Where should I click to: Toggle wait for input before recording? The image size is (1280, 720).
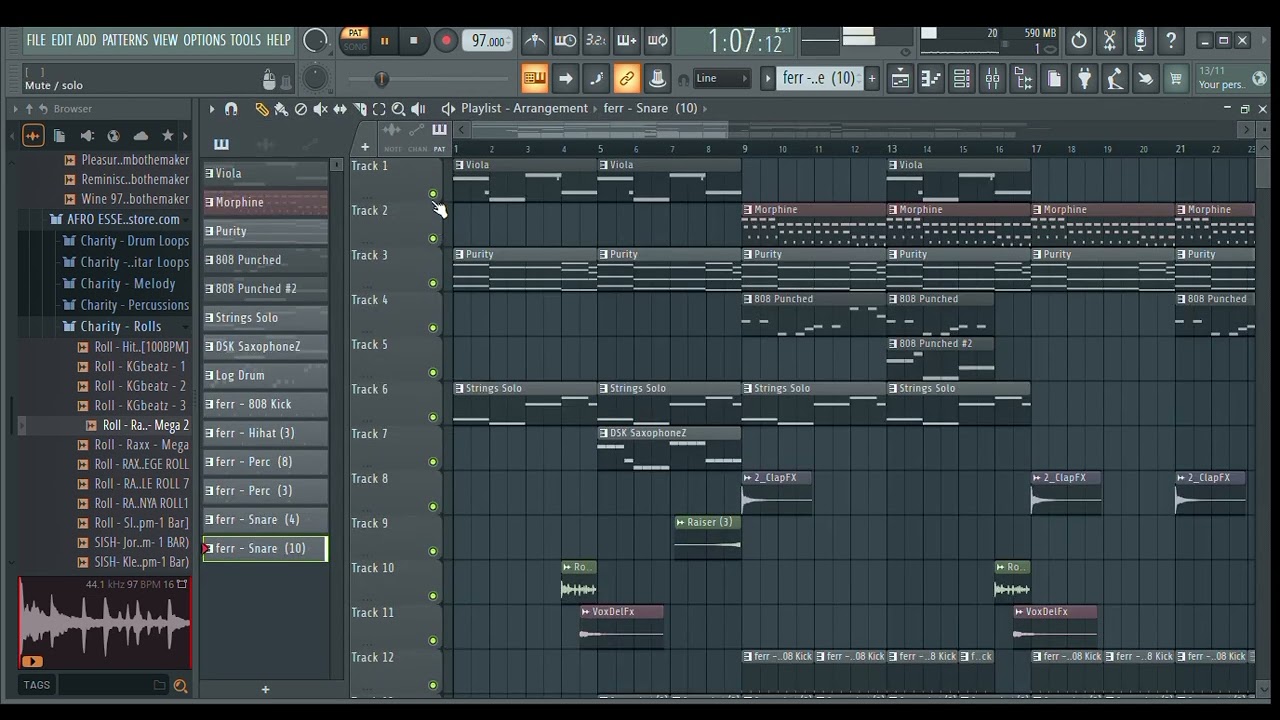(x=565, y=41)
